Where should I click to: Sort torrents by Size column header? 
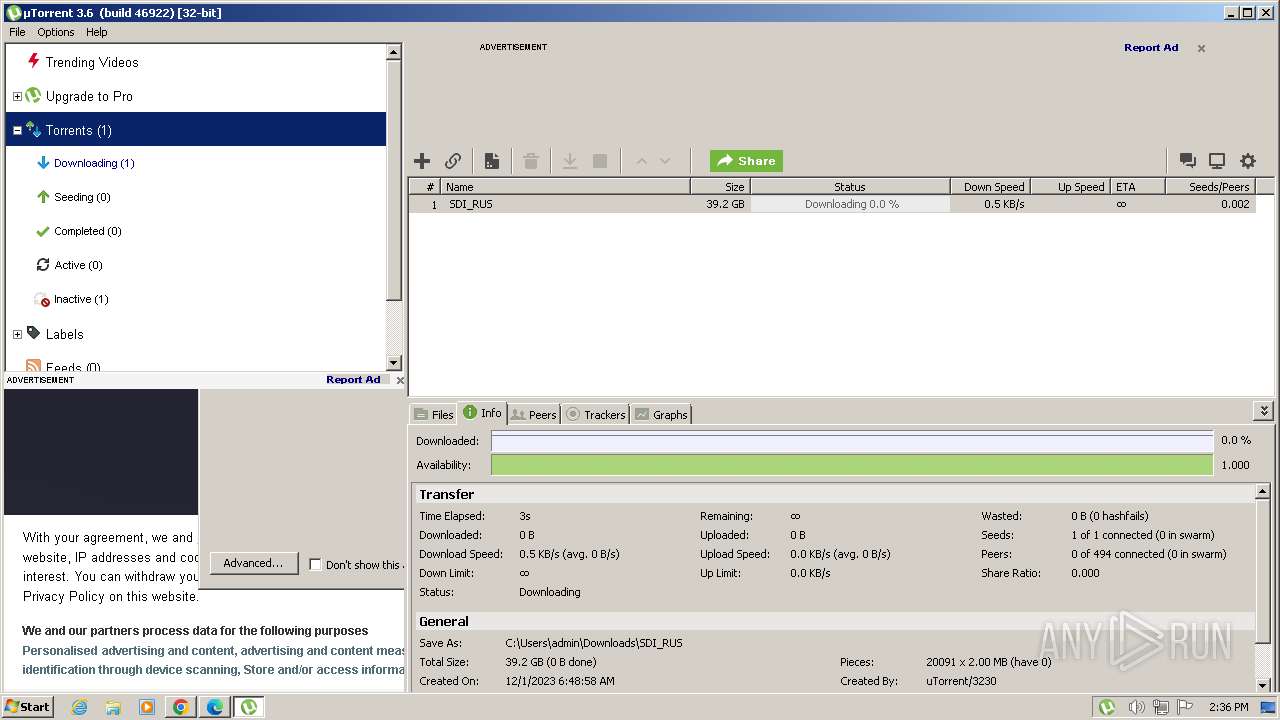(720, 187)
